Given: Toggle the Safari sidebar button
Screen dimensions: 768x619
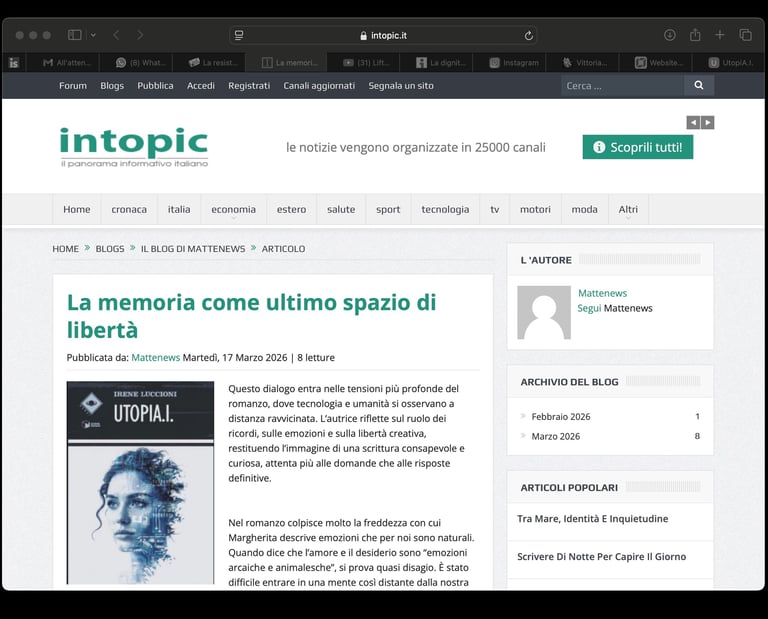Looking at the screenshot, I should 74,35.
